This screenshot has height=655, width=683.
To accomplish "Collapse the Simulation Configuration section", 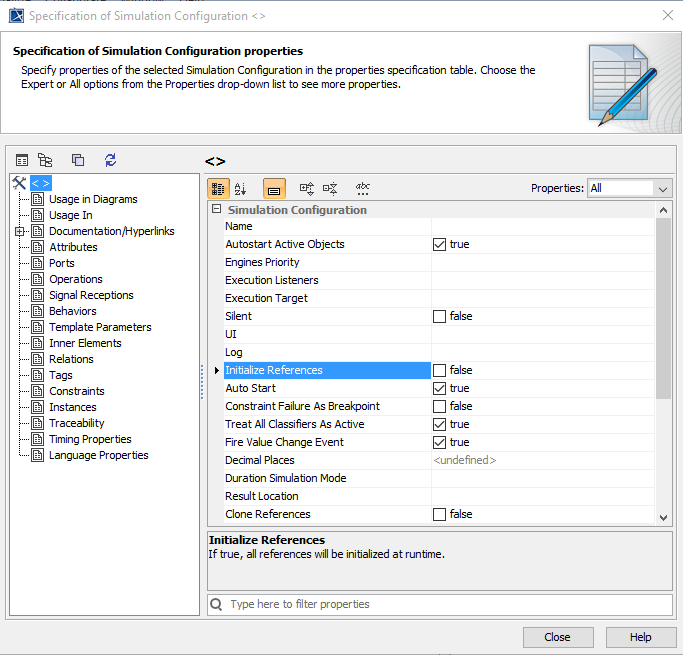I will coord(216,210).
